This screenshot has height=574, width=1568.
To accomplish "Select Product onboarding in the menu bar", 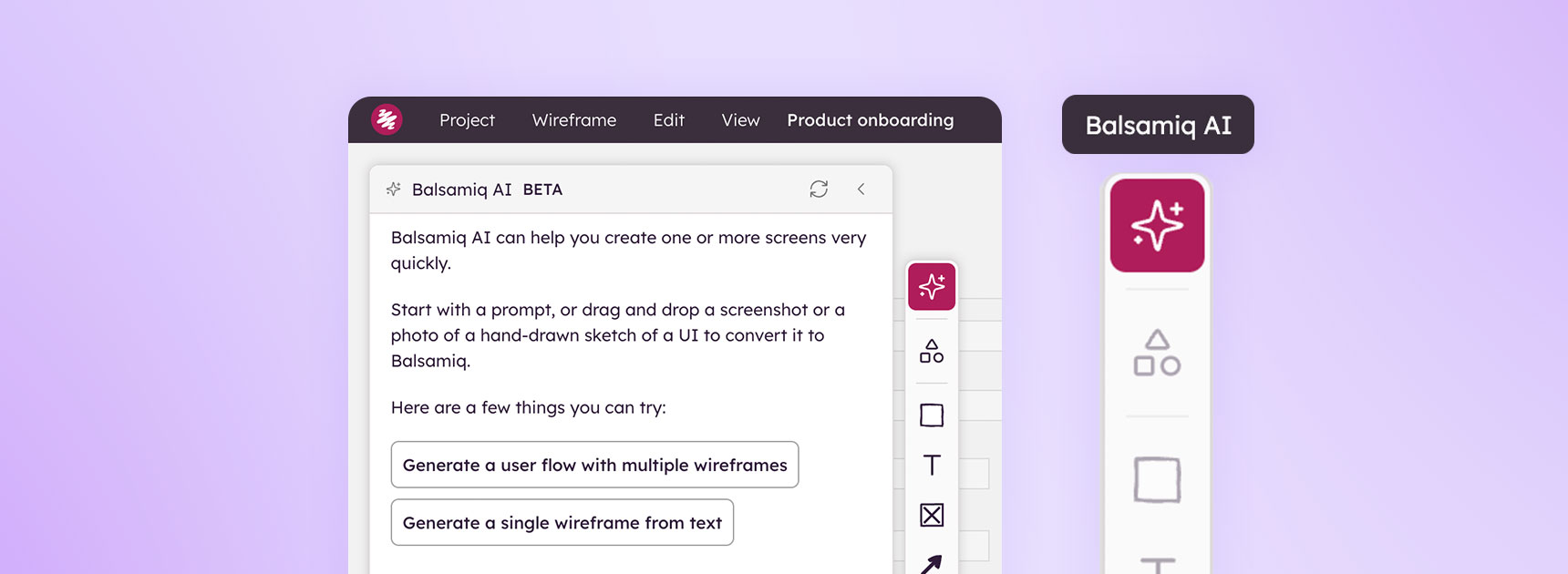I will (x=870, y=119).
